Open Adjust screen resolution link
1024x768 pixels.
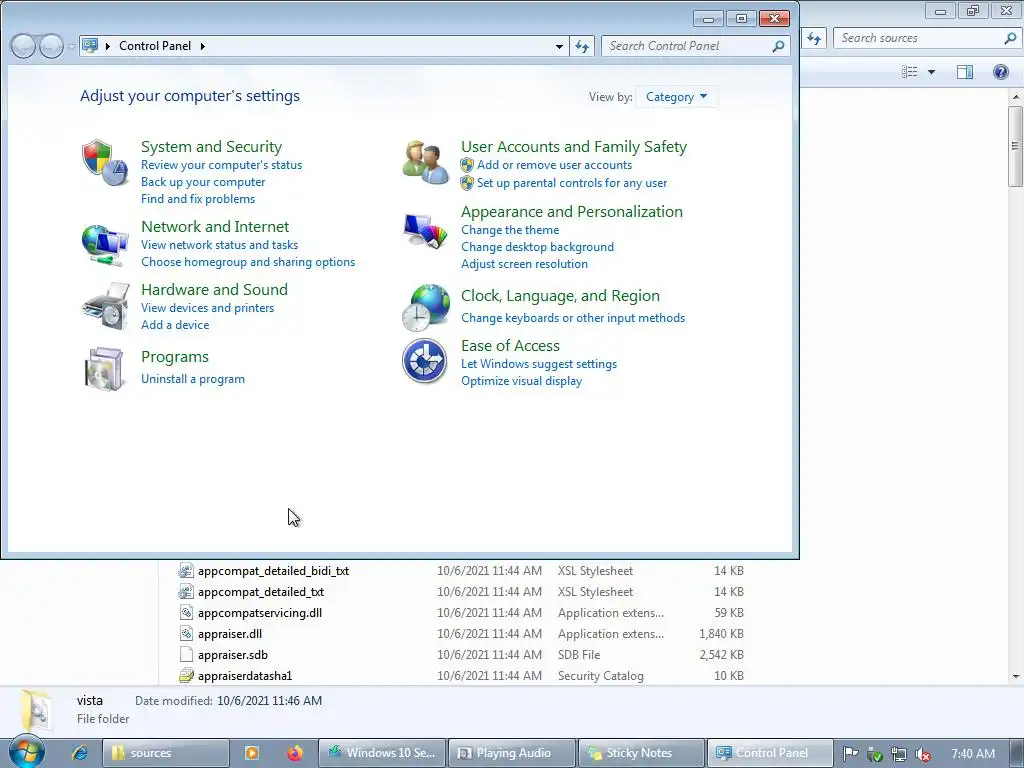click(524, 264)
